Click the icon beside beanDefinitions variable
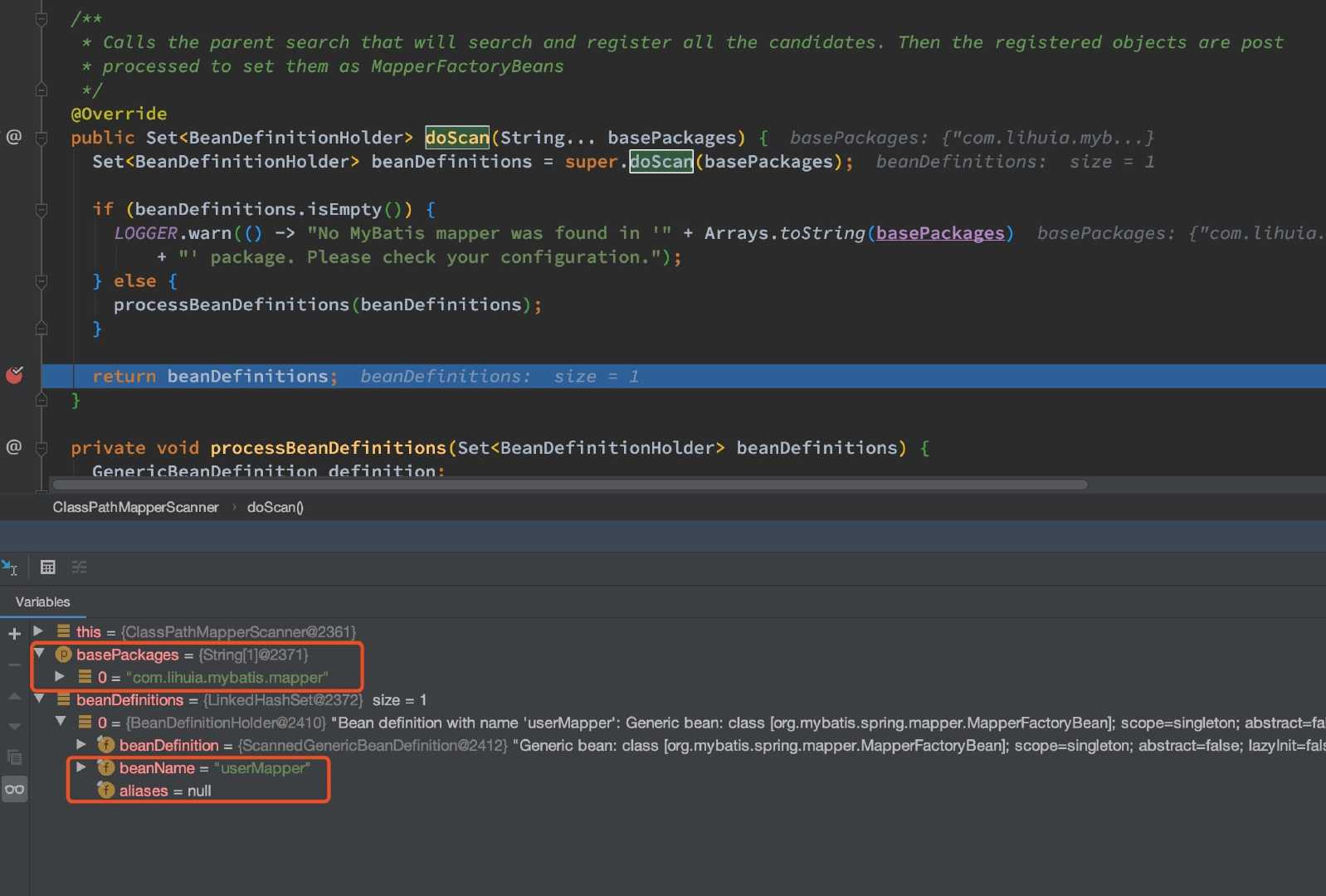The height and width of the screenshot is (896, 1326). point(63,699)
